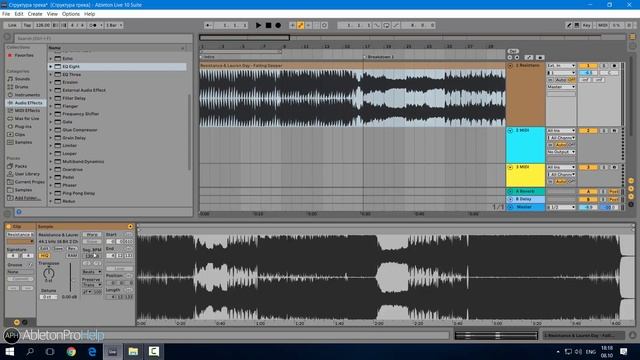Viewport: 640px width, 360px height.
Task: Open the View menu
Action: tap(52, 14)
